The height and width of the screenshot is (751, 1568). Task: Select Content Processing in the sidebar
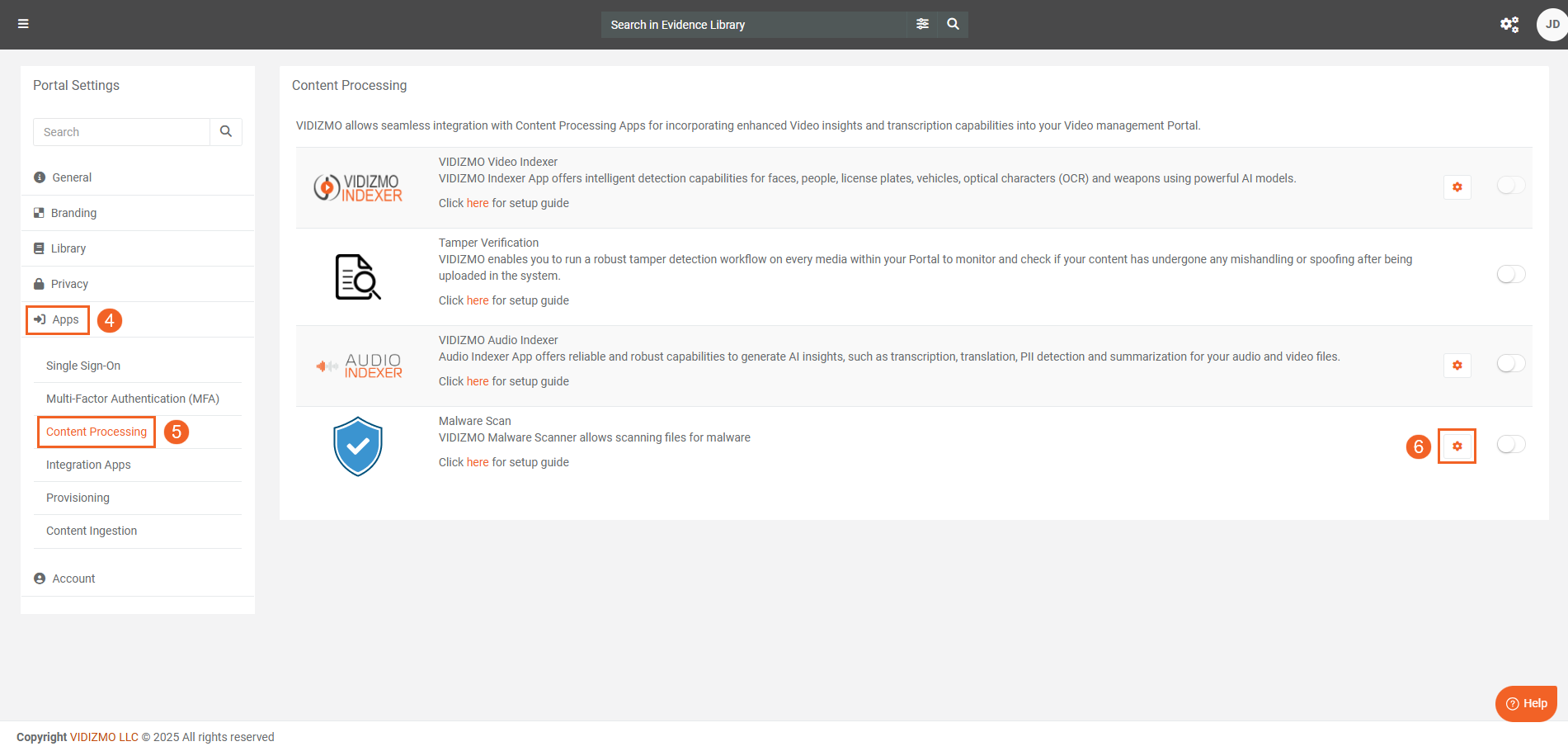[97, 432]
